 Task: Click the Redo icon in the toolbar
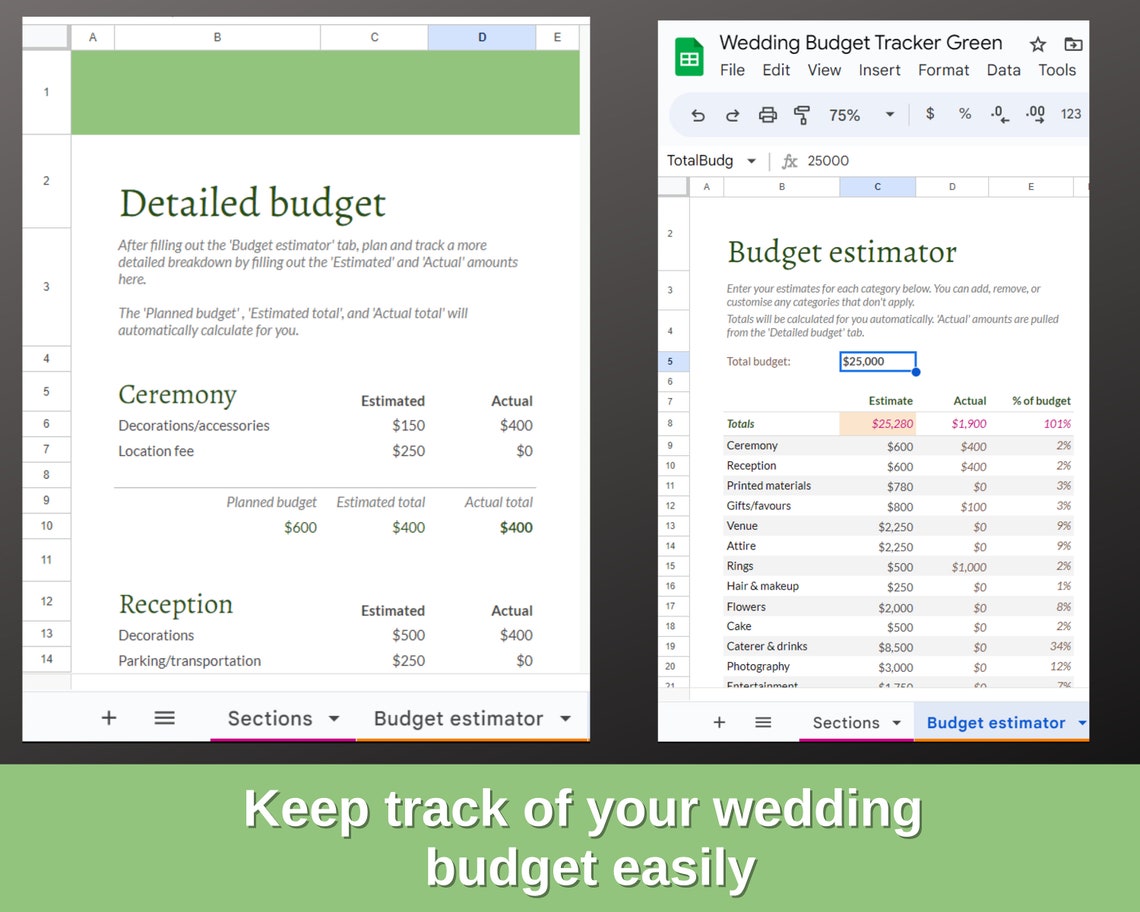733,115
